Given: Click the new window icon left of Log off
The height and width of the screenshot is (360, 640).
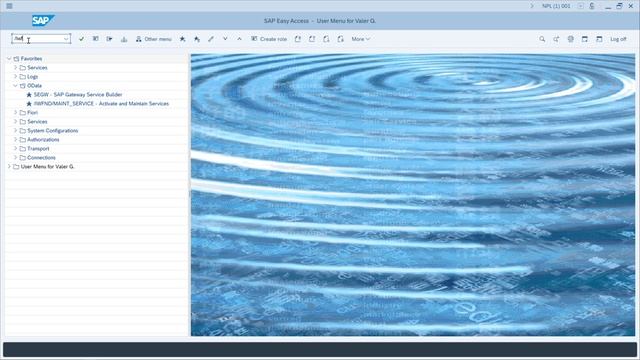Looking at the screenshot, I should tap(599, 39).
